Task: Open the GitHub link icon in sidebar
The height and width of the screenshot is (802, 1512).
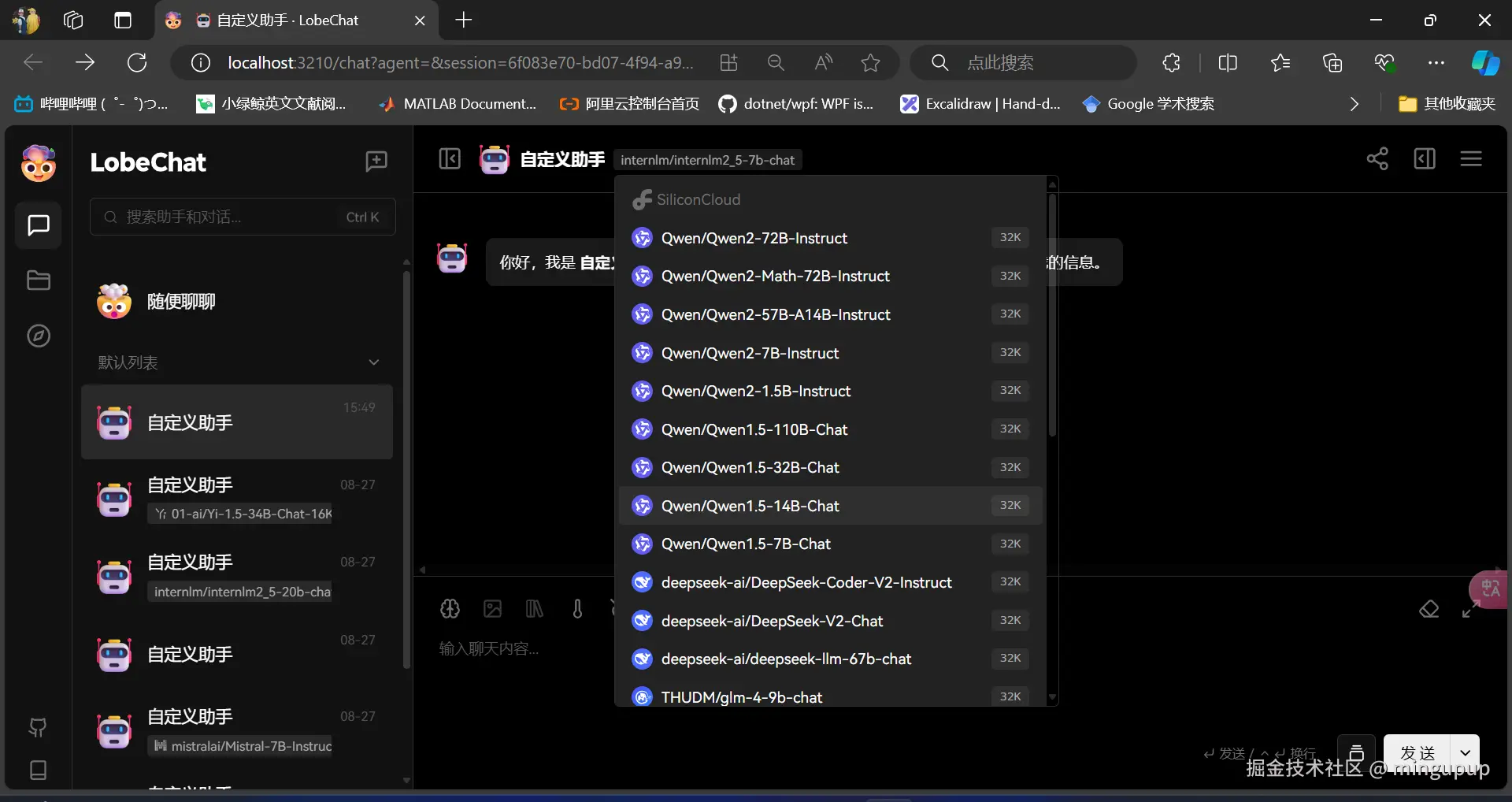Action: (38, 727)
